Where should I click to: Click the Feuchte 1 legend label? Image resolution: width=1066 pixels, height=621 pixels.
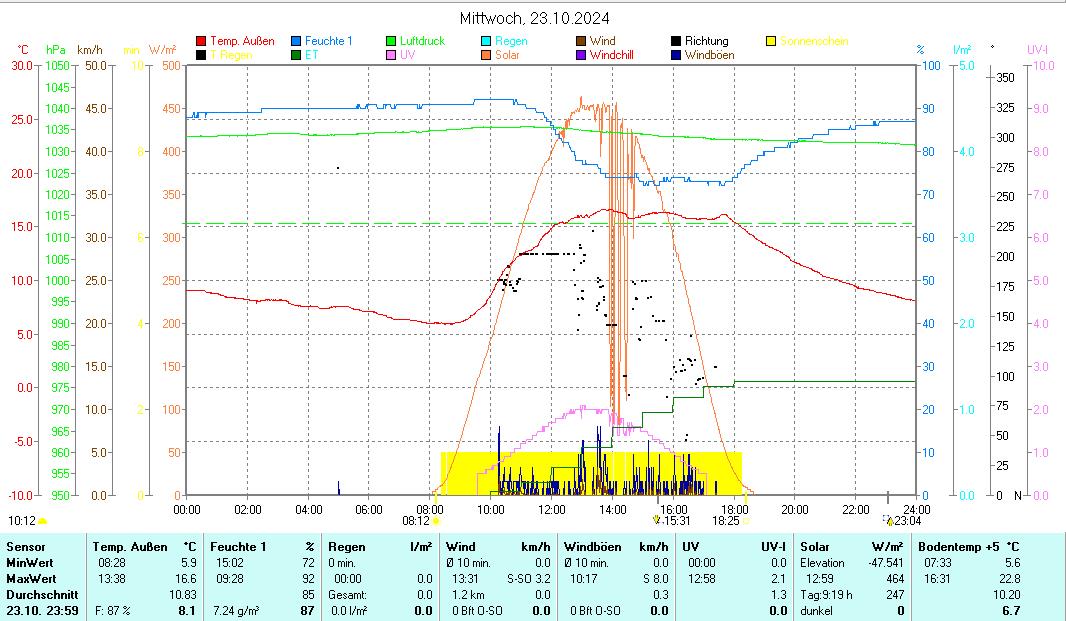coord(328,41)
